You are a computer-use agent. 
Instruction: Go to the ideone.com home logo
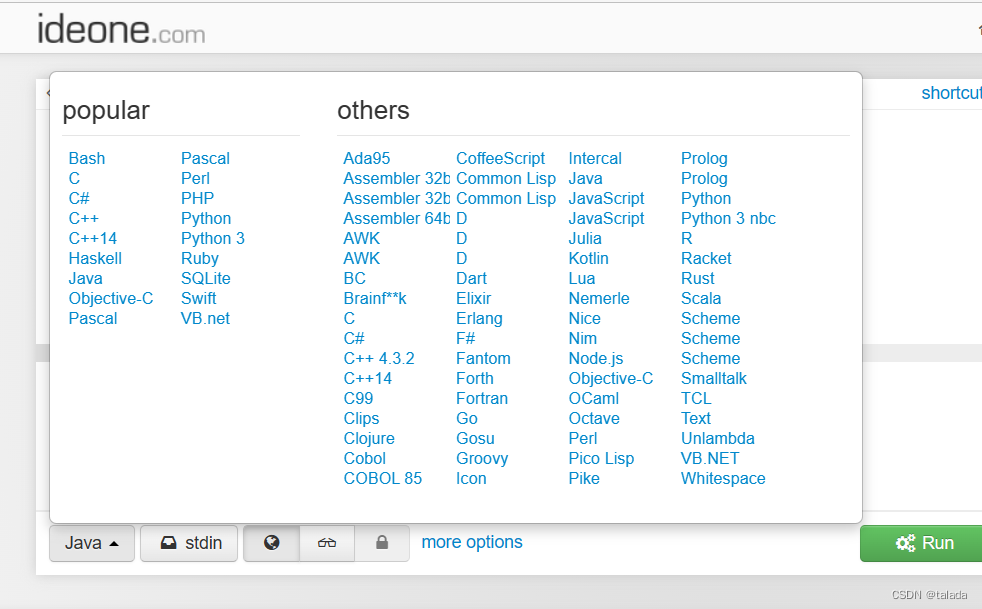121,29
